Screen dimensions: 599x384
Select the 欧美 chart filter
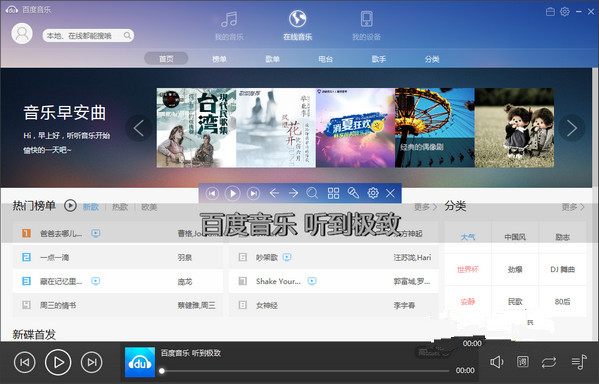(149, 207)
